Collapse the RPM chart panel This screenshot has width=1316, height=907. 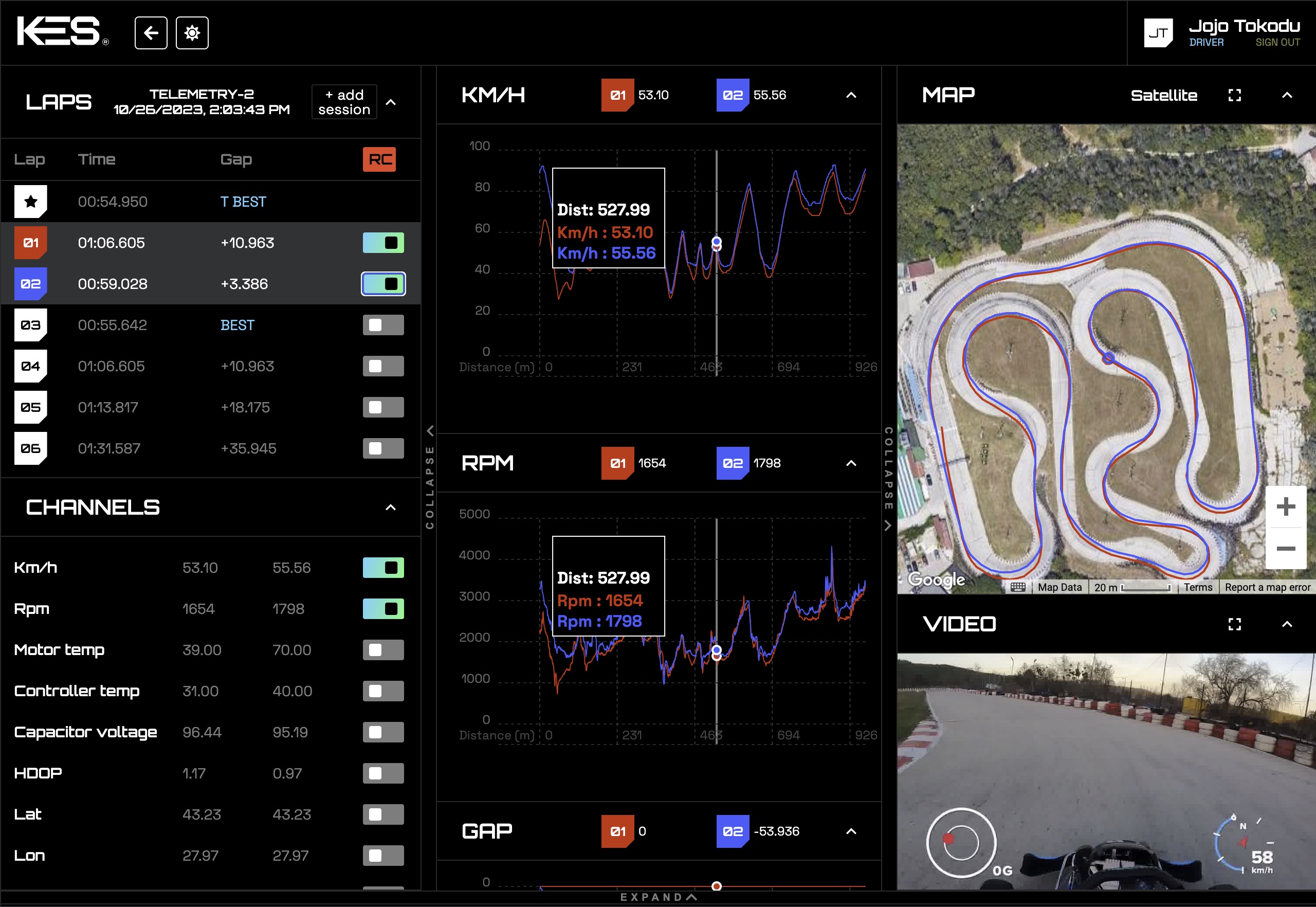coord(848,462)
